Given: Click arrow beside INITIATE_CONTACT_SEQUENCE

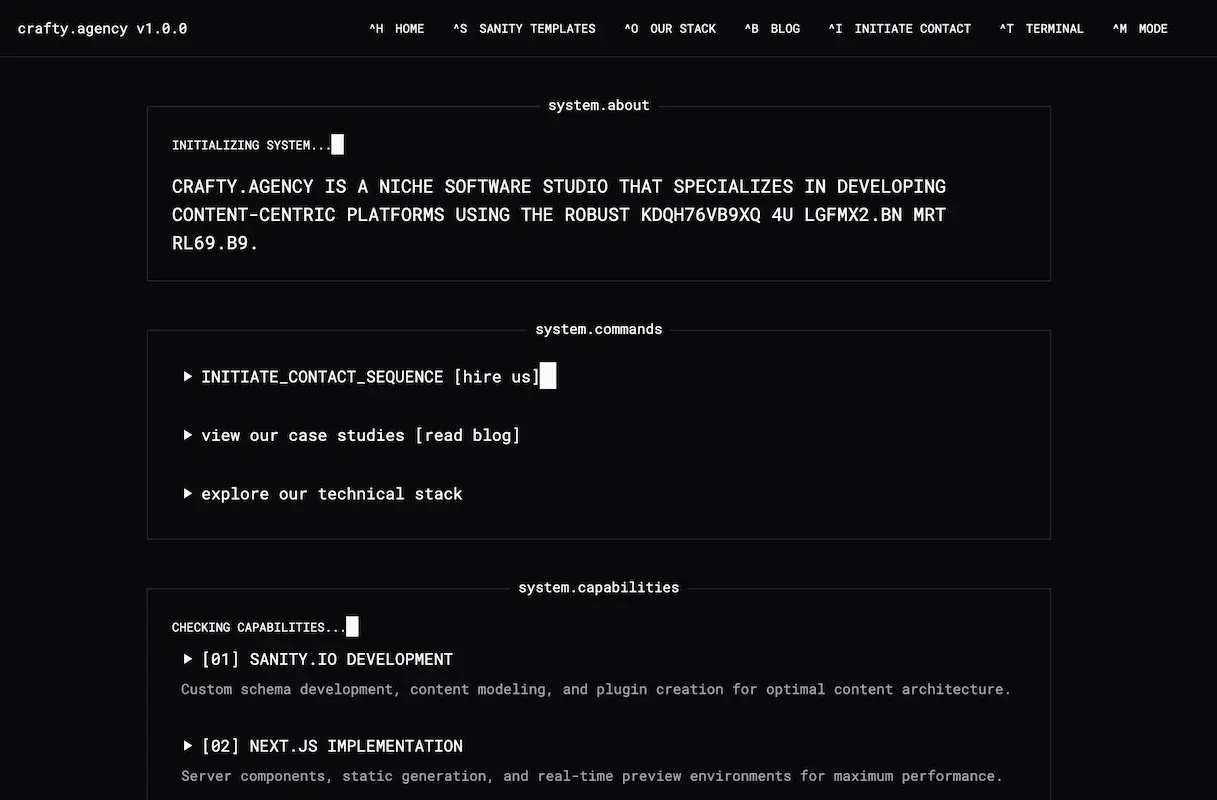Looking at the screenshot, I should pos(187,376).
